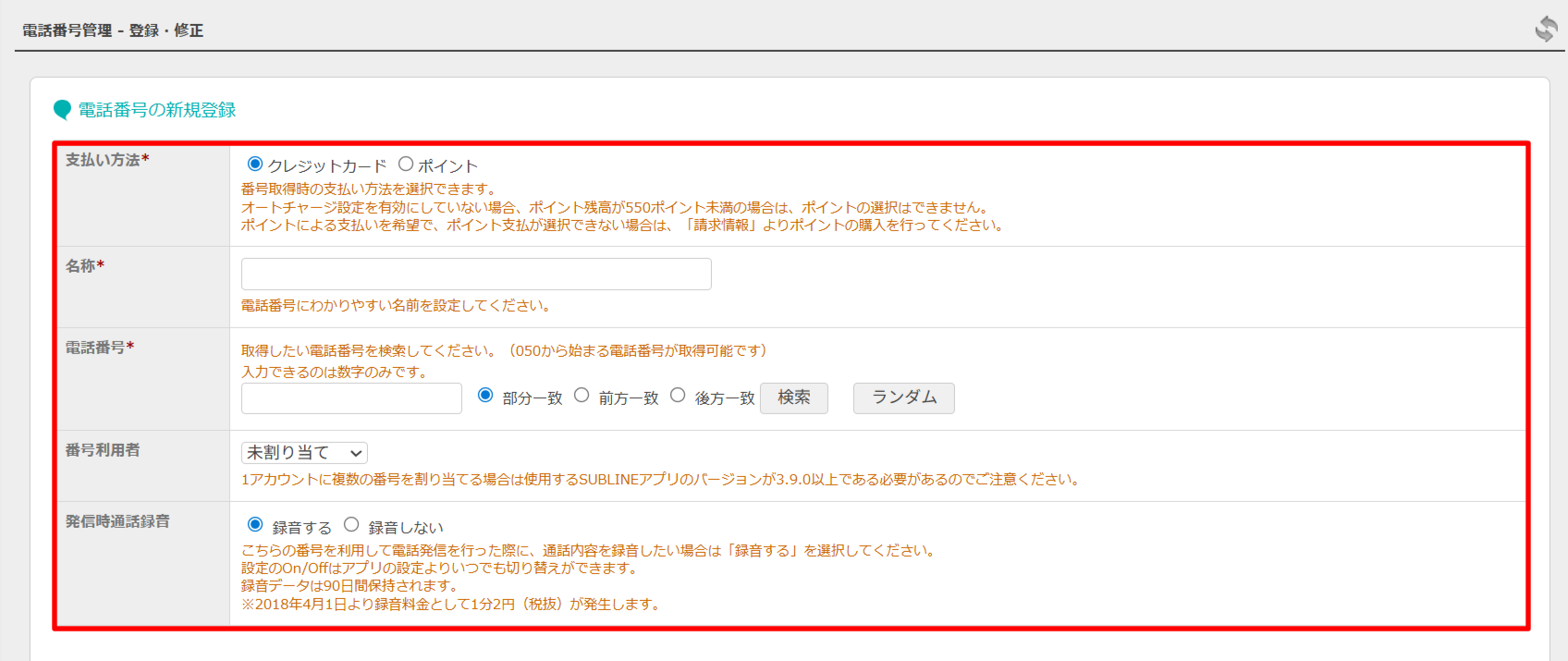1568x661 pixels.
Task: Select ポイント payment method
Action: tap(406, 164)
